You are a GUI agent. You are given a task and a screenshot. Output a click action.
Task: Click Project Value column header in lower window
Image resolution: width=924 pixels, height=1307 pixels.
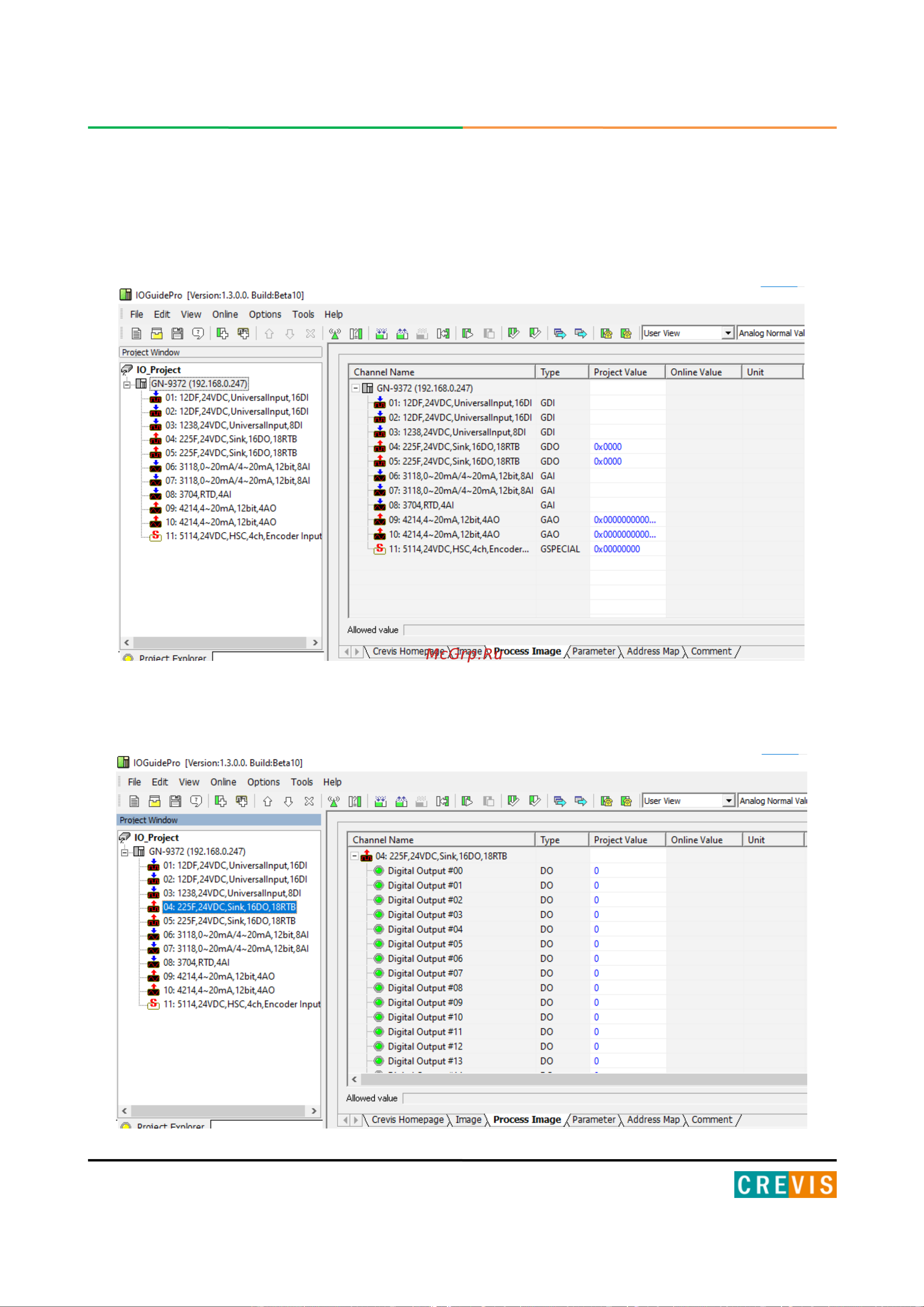click(627, 840)
